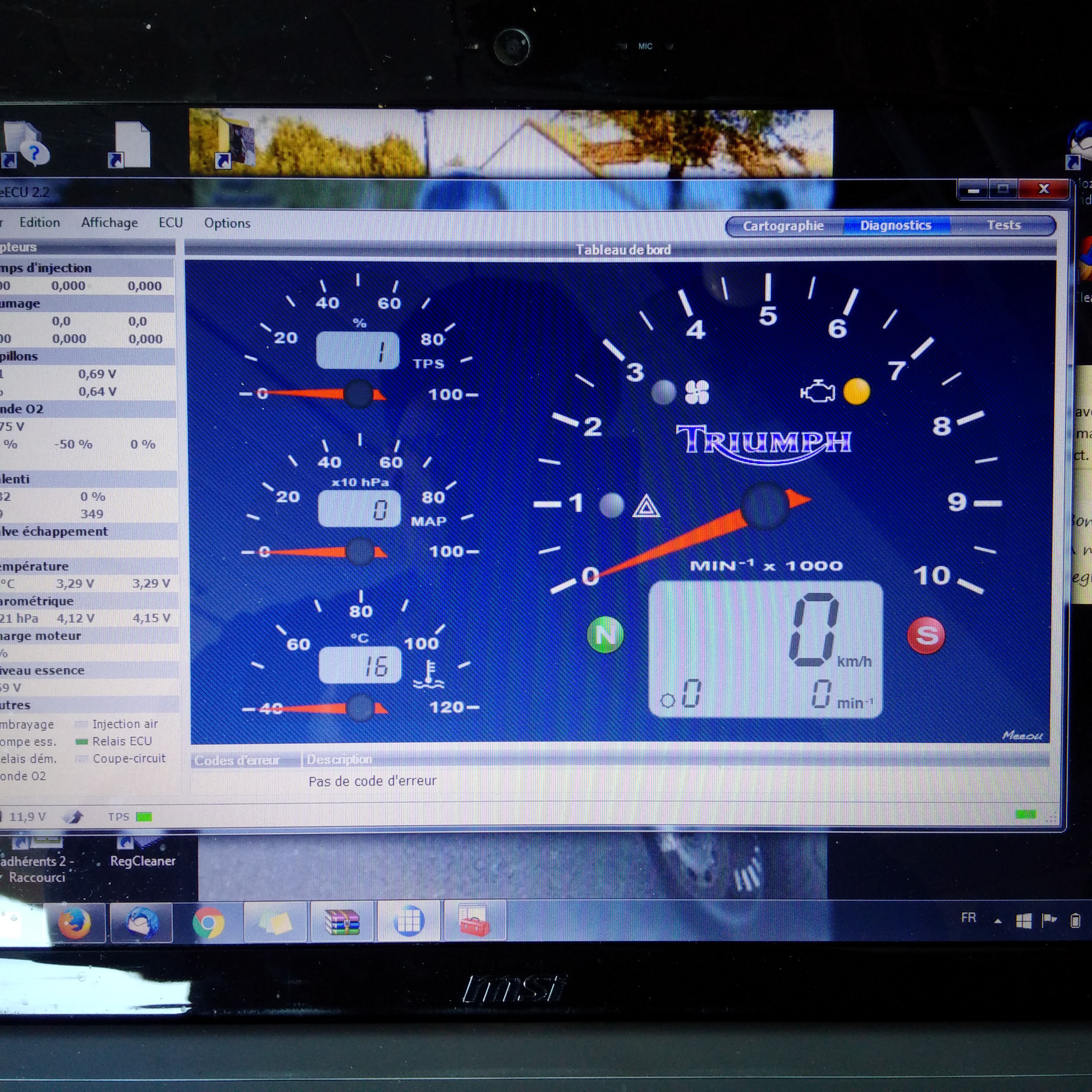This screenshot has width=1092, height=1092.
Task: Switch to the Cartographie tab
Action: pyautogui.click(x=783, y=226)
